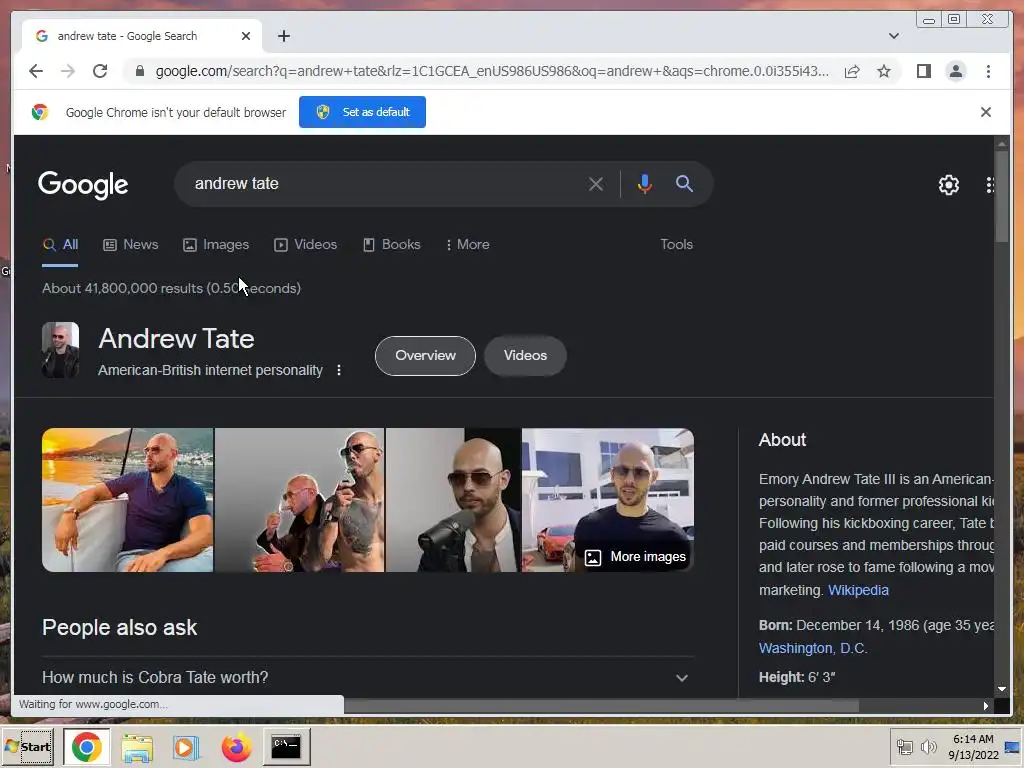View site security lock info

pyautogui.click(x=139, y=71)
